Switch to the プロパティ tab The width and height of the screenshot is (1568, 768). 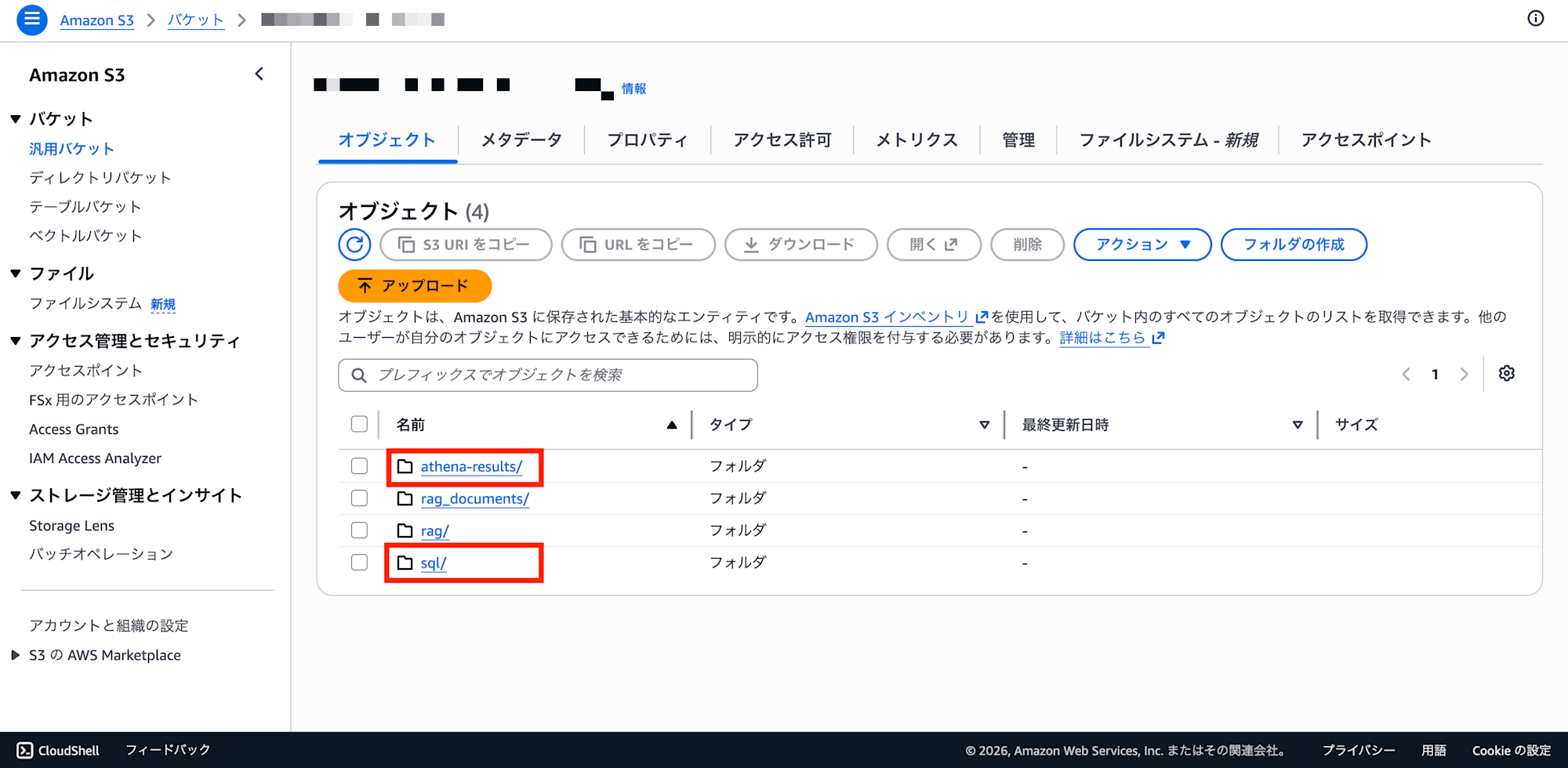(x=648, y=139)
